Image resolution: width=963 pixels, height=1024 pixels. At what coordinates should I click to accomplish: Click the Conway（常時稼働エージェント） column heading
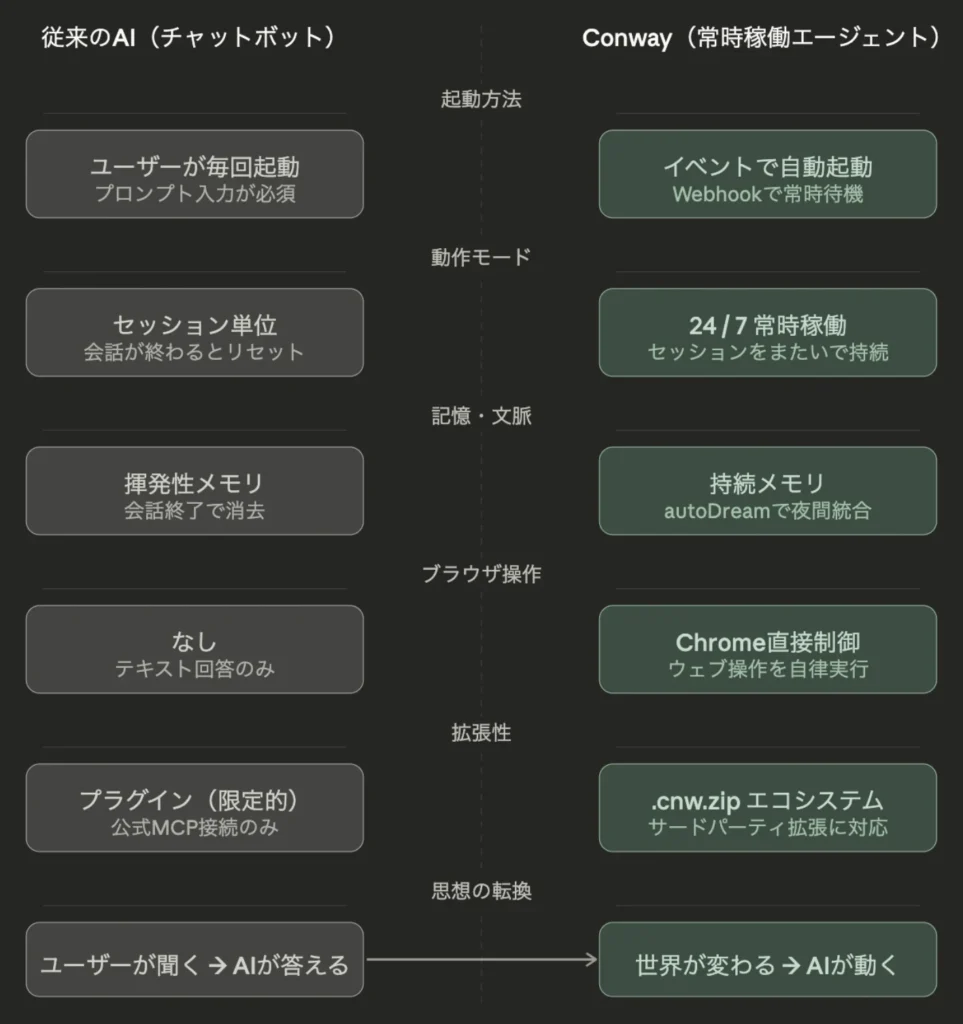761,38
